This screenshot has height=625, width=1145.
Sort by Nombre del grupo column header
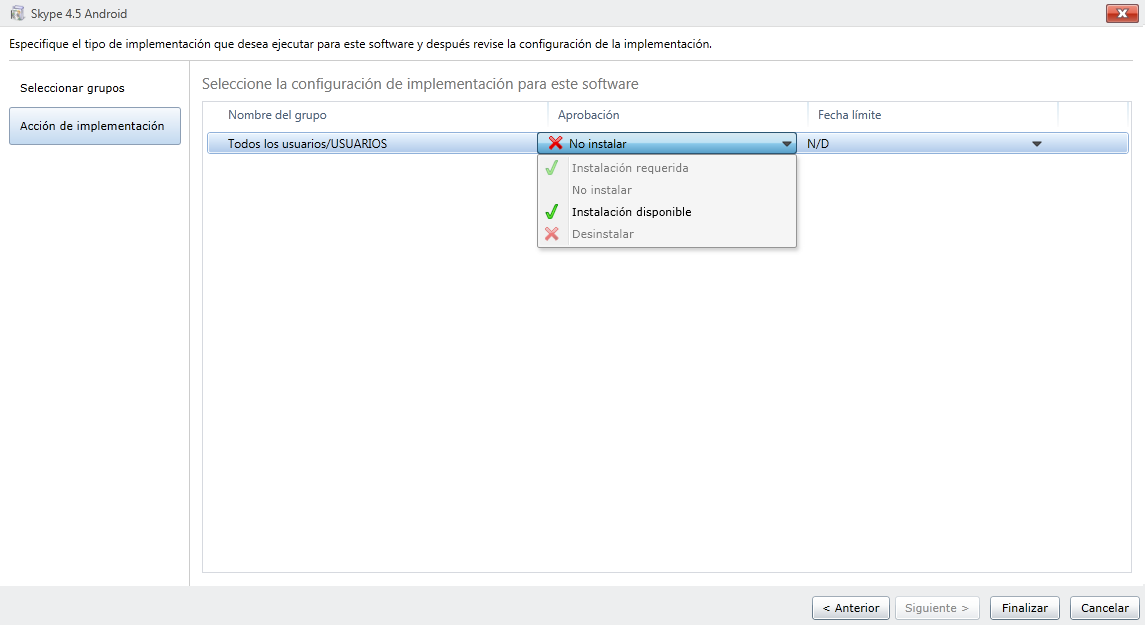277,115
